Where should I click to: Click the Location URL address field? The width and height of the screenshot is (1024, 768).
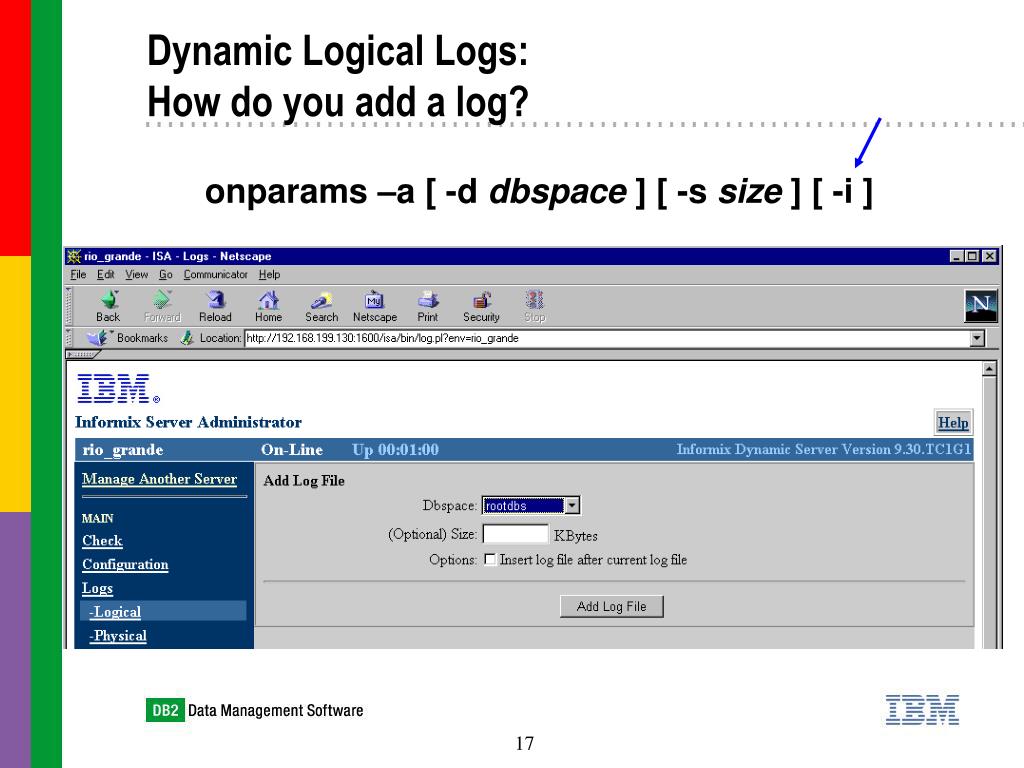[607, 338]
